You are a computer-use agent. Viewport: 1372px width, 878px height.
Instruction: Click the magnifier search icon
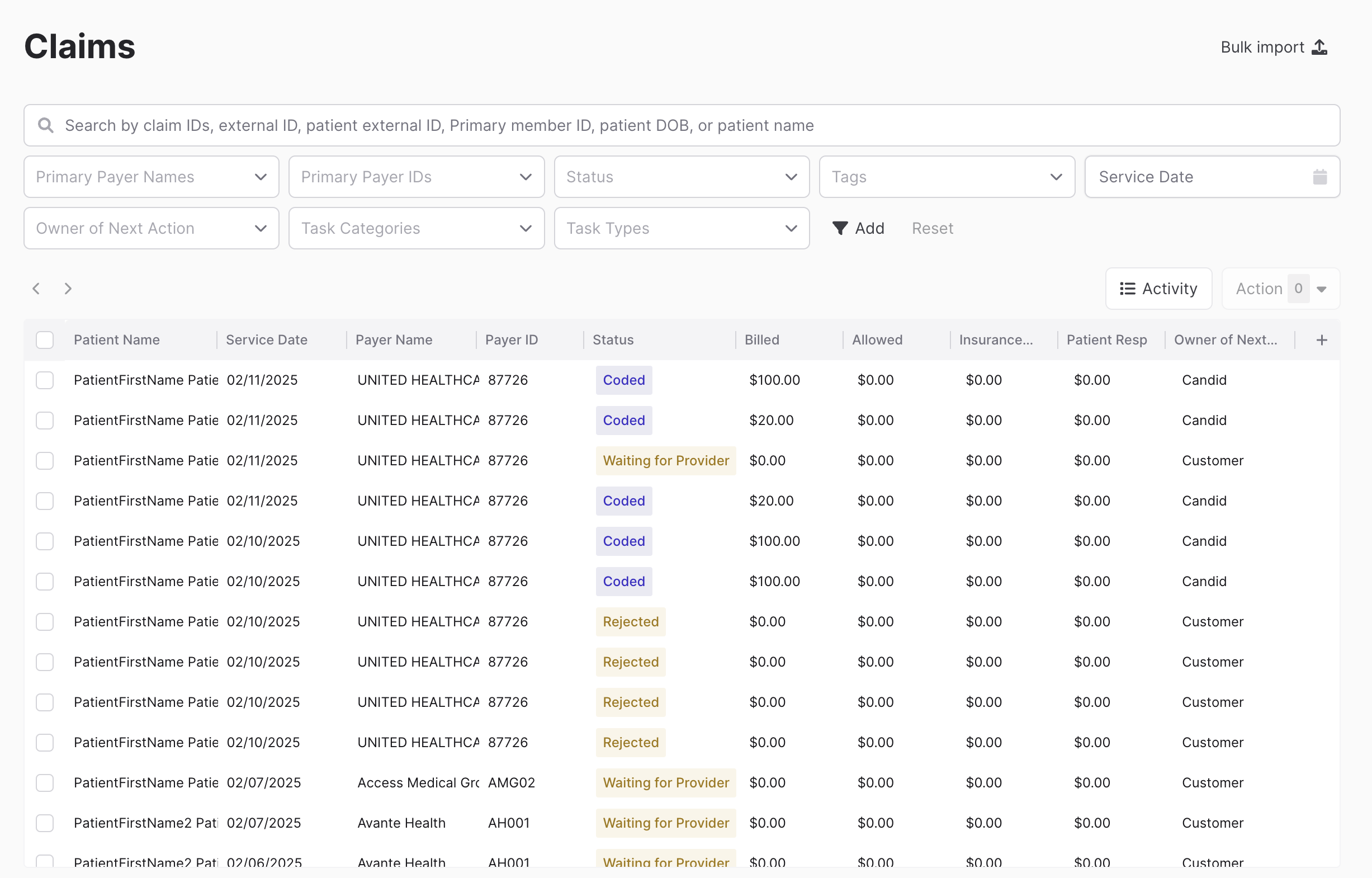(x=46, y=125)
